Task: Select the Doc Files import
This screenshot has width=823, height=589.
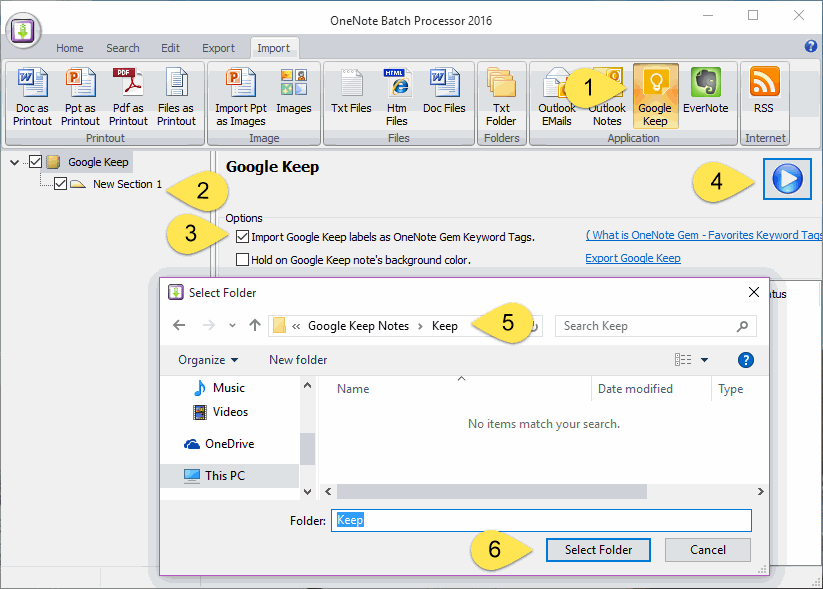Action: [444, 92]
